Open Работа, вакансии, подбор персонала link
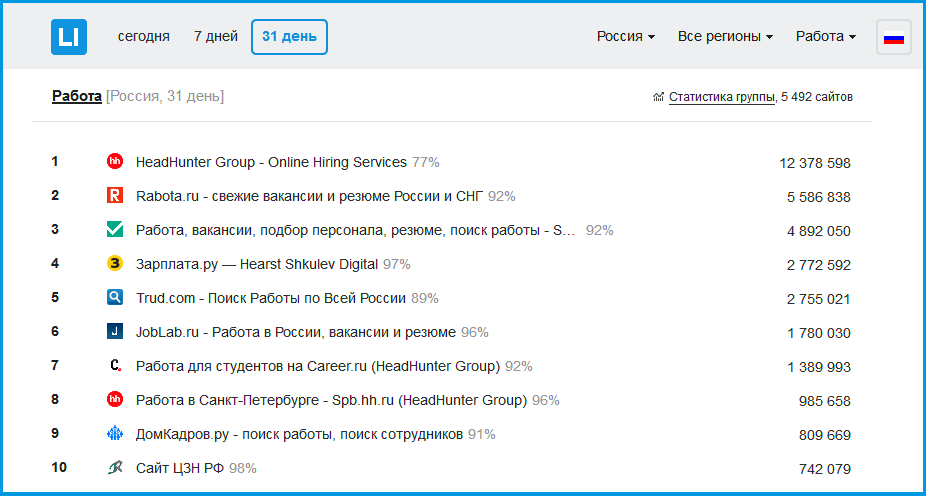The image size is (926, 496). [356, 230]
